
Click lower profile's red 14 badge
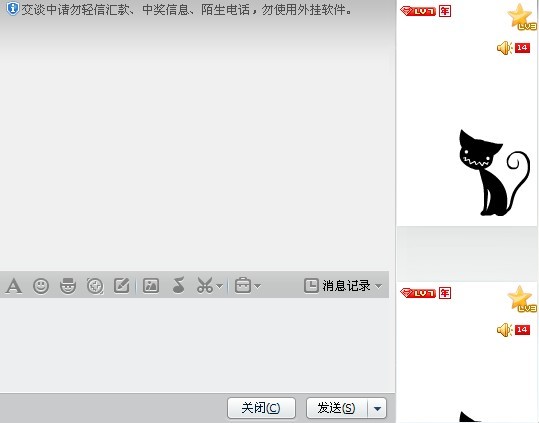[x=522, y=330]
